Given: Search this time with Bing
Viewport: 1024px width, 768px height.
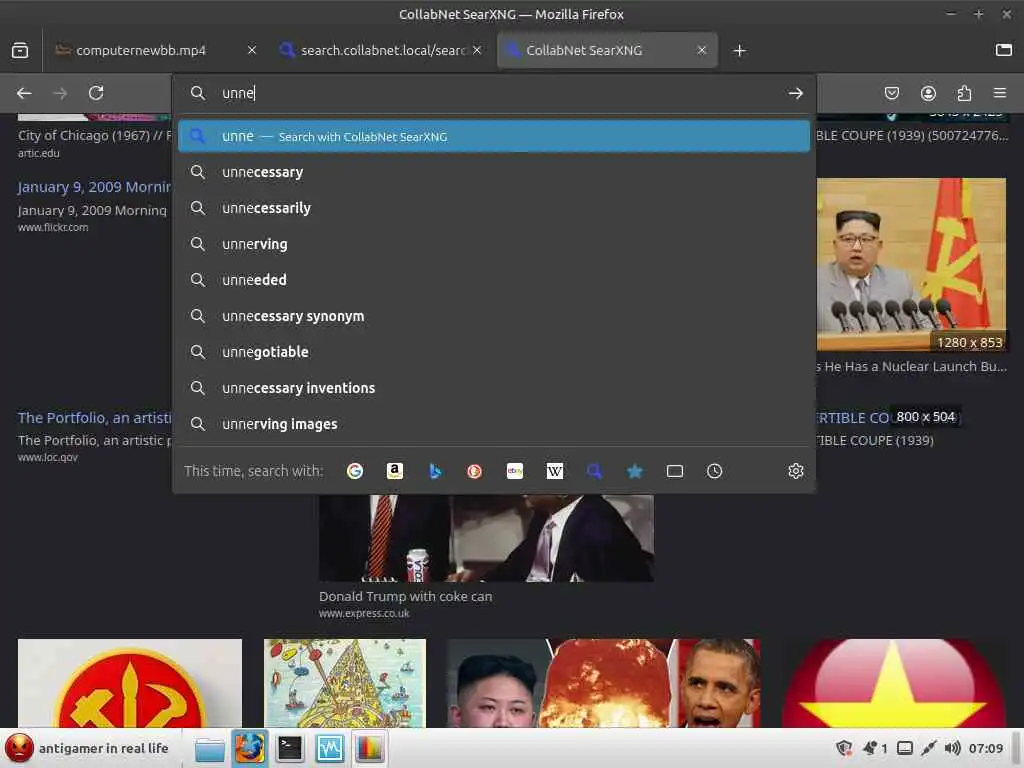Looking at the screenshot, I should [435, 471].
